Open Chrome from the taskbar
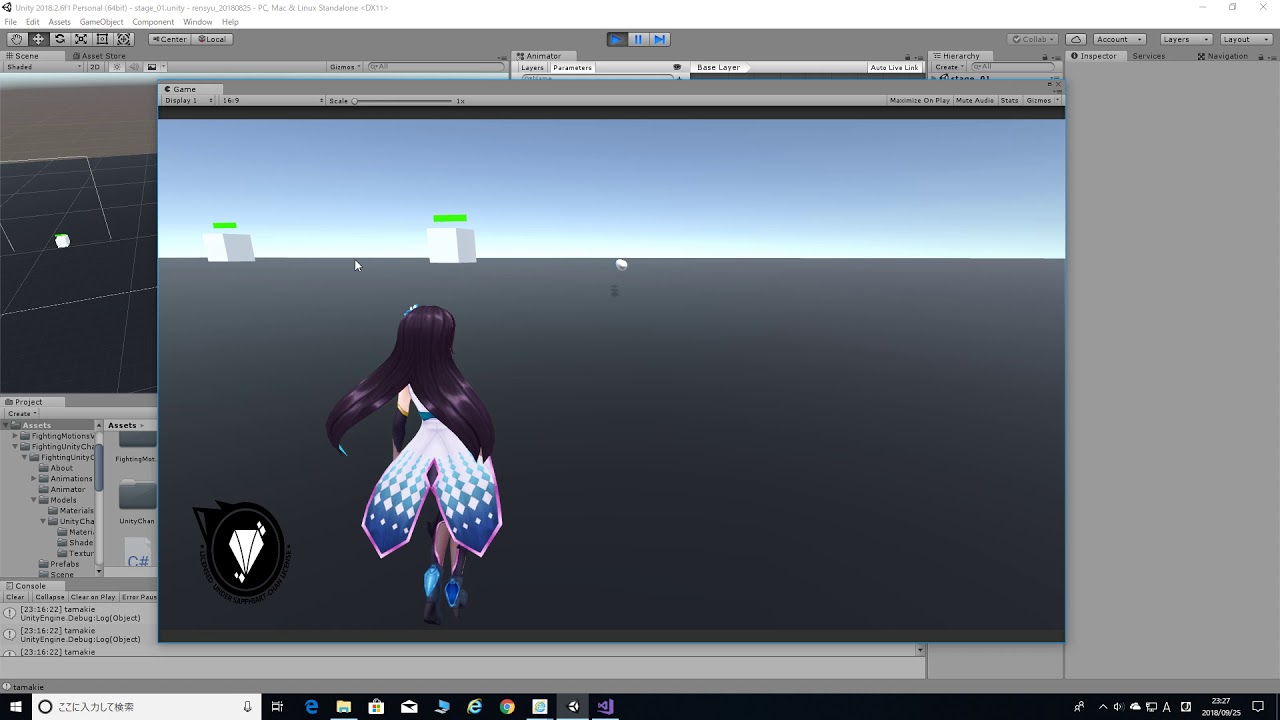 point(507,706)
